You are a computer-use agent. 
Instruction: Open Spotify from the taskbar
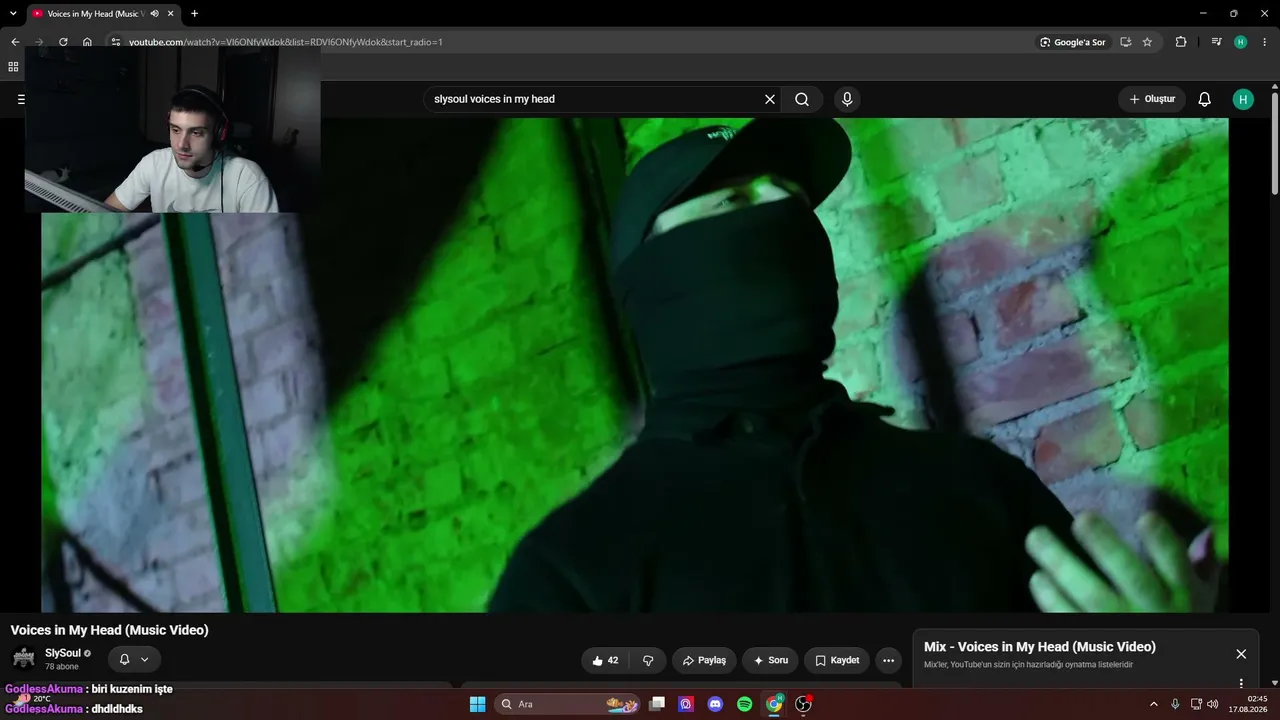tap(744, 704)
